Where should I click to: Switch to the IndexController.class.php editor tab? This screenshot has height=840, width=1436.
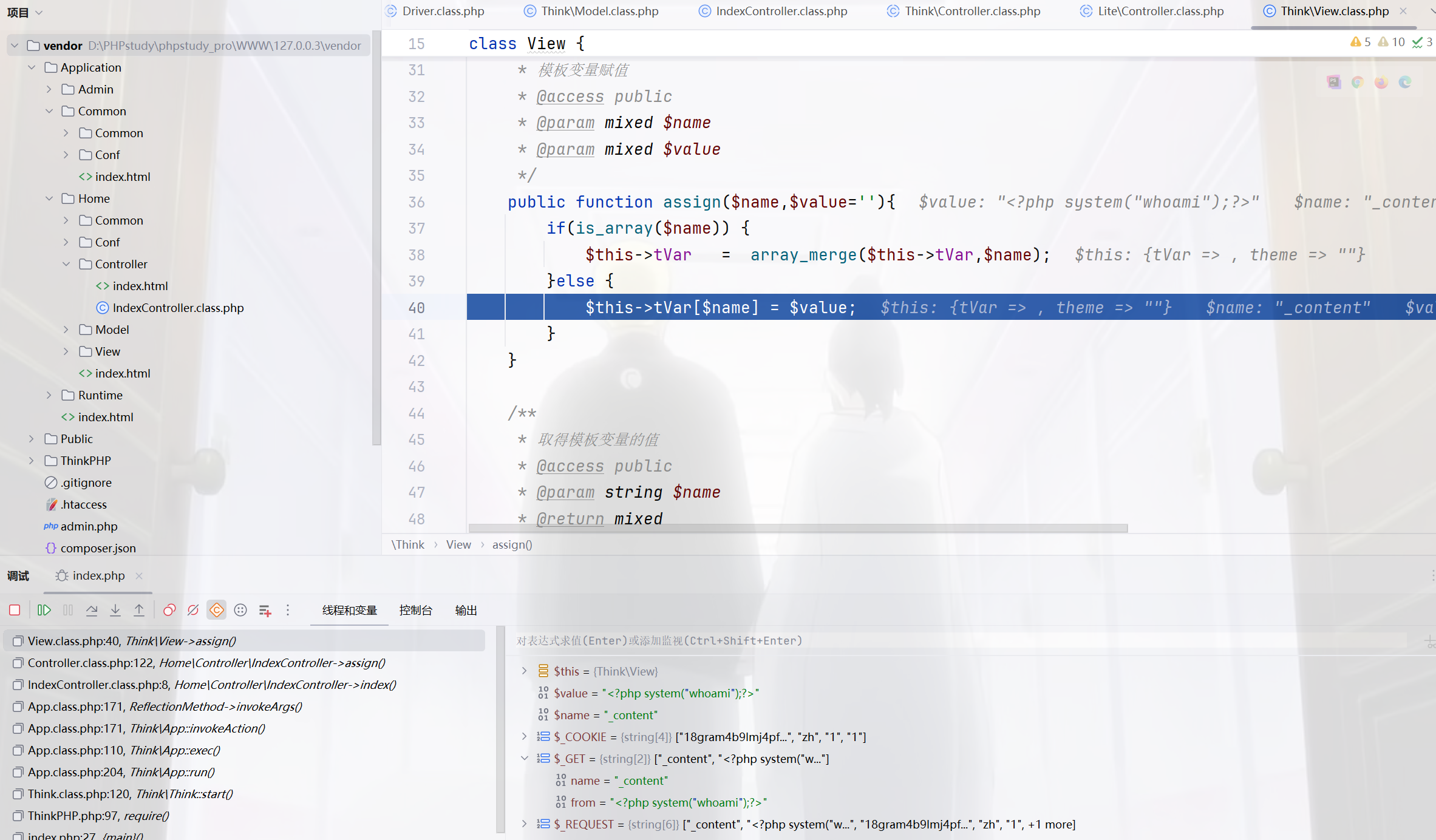pyautogui.click(x=781, y=11)
